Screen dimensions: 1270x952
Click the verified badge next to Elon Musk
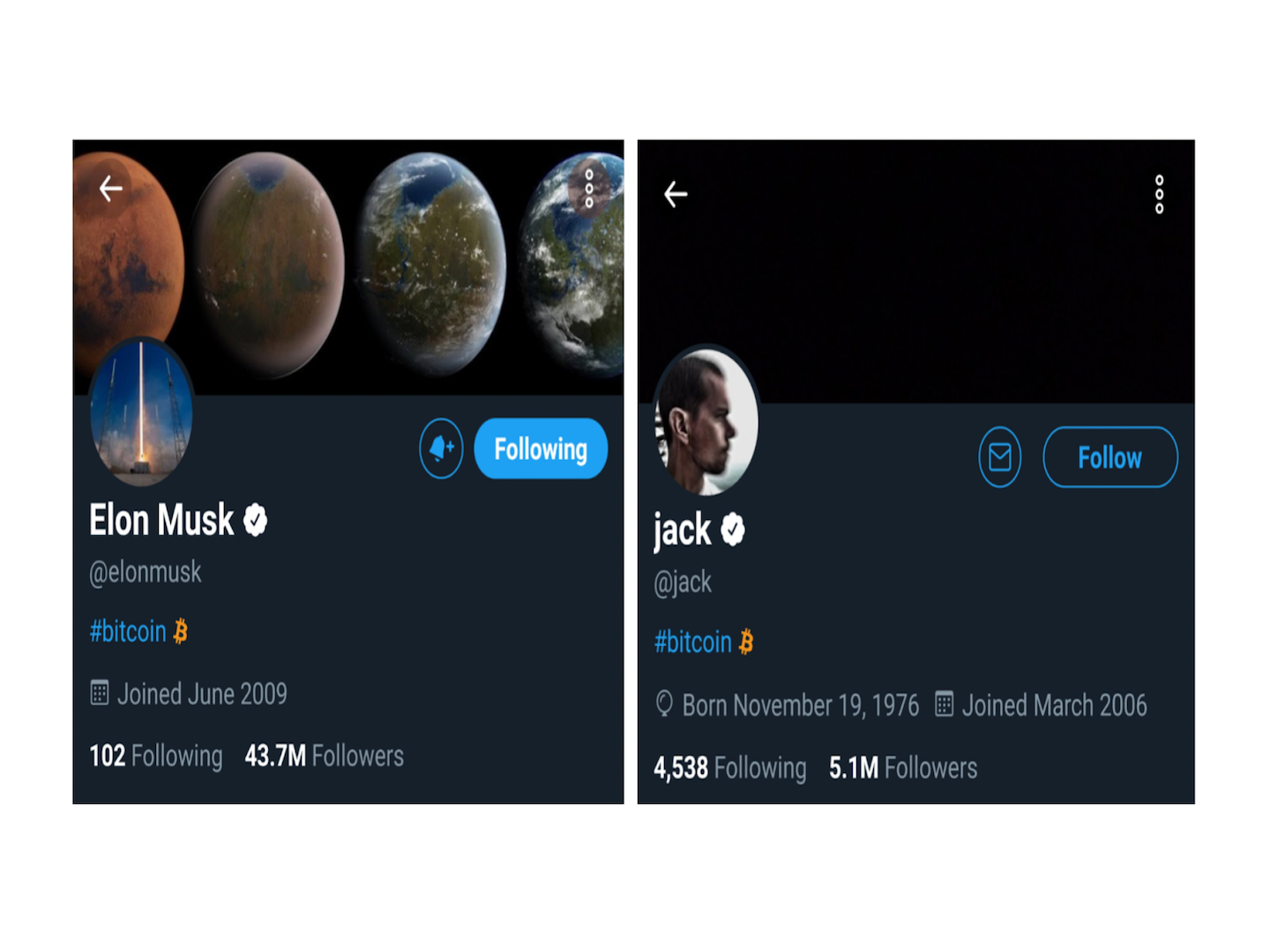tap(255, 518)
